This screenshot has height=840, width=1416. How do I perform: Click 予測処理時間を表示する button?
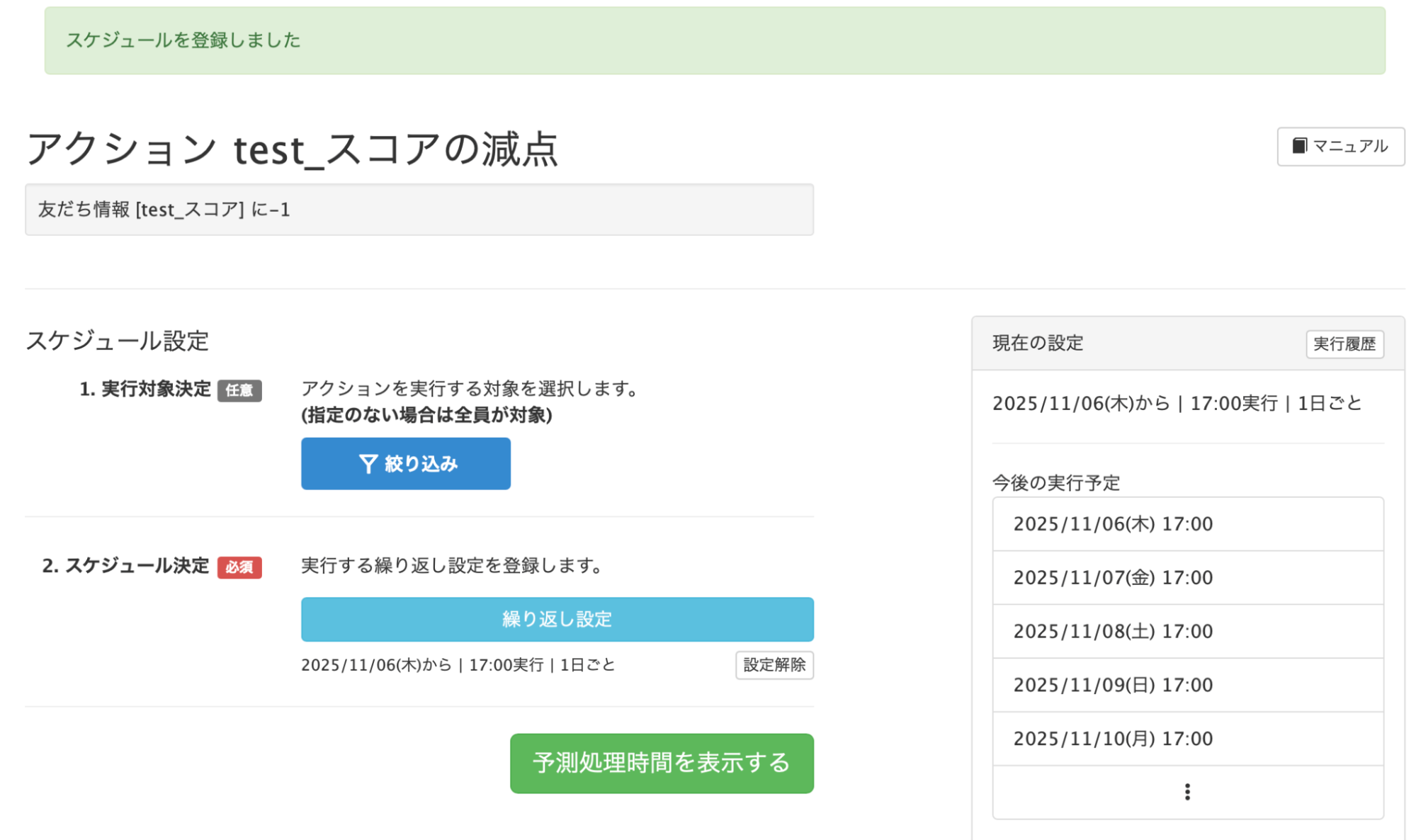pos(661,764)
